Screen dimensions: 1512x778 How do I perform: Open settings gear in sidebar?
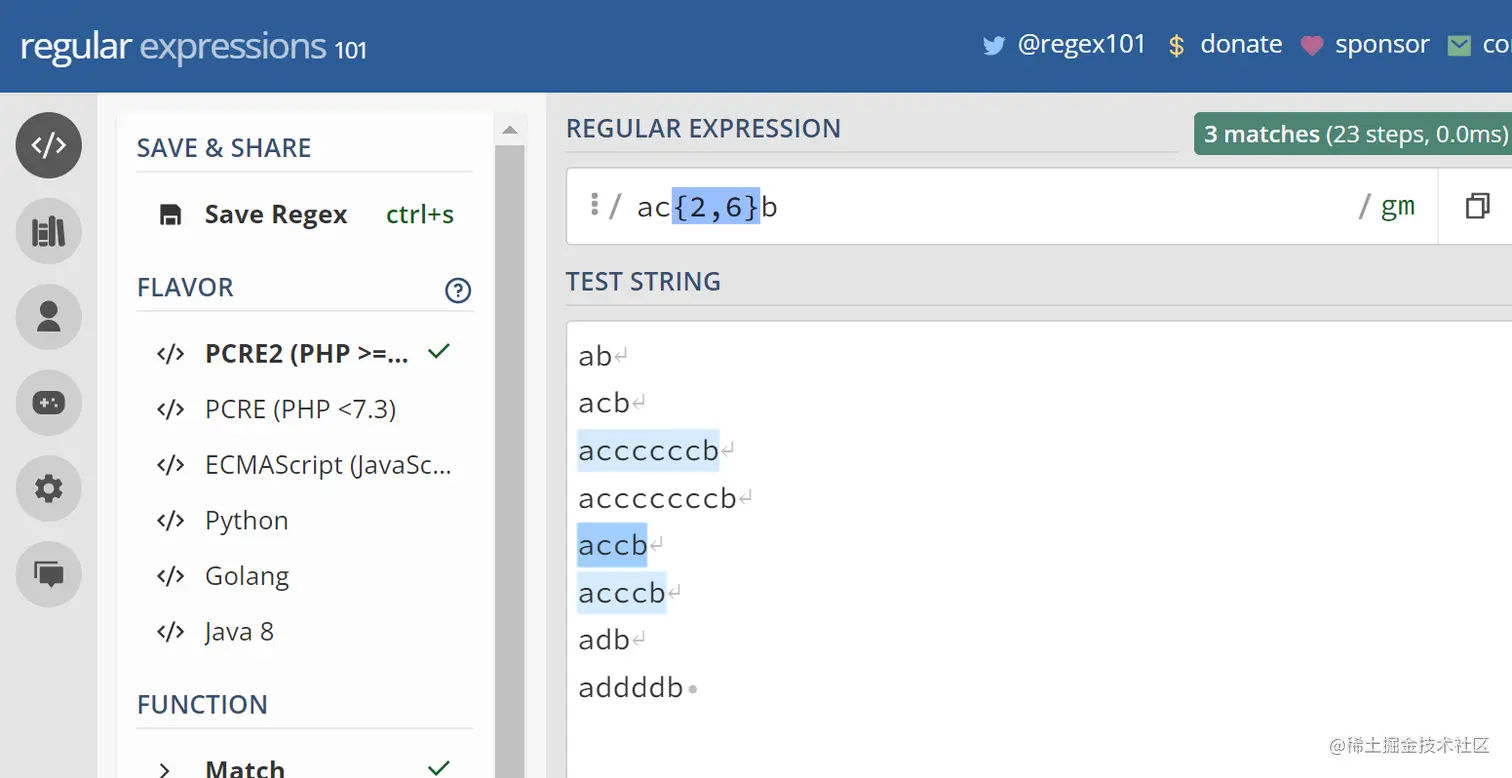[48, 488]
